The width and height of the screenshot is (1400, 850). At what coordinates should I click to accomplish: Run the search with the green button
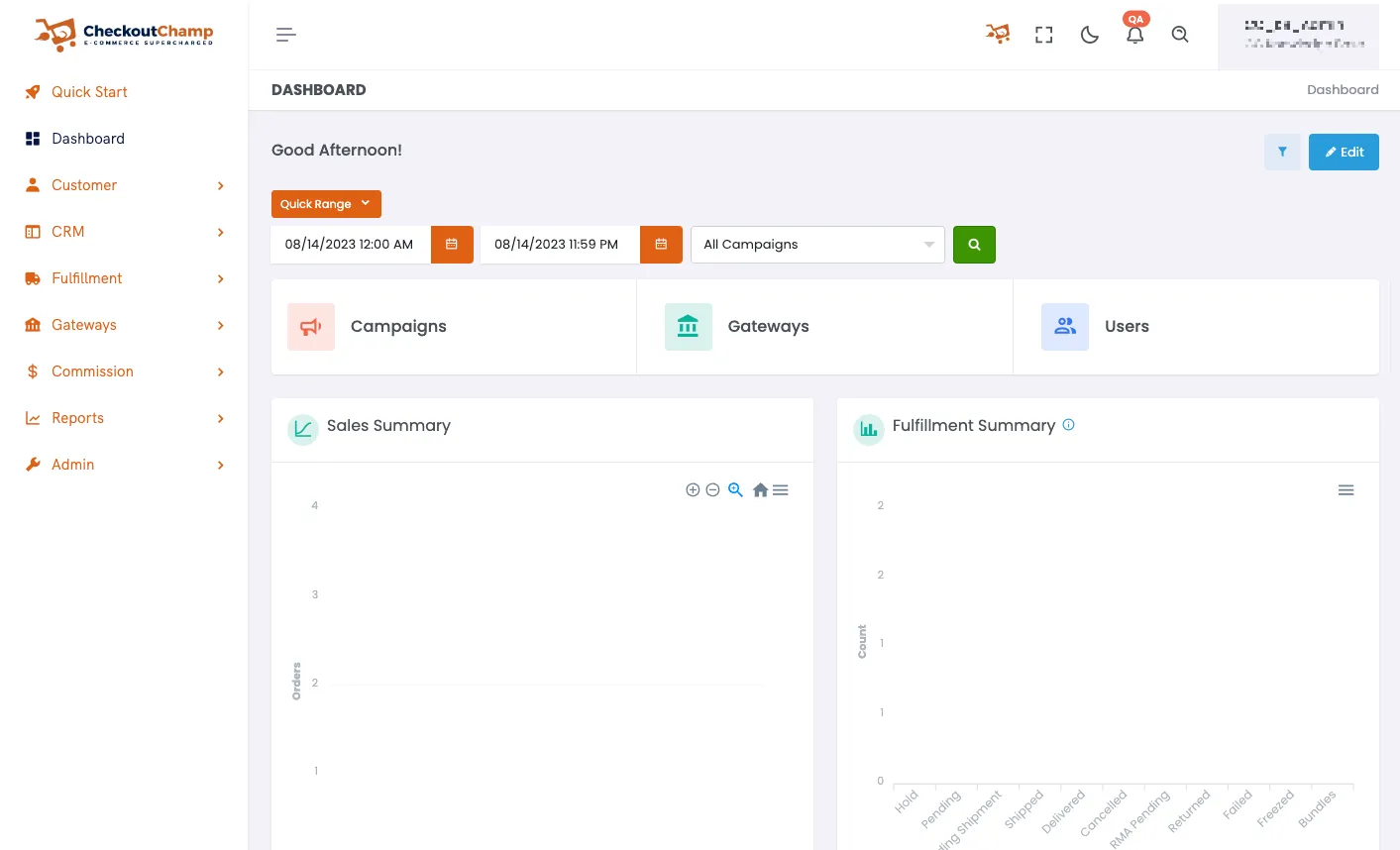(974, 244)
